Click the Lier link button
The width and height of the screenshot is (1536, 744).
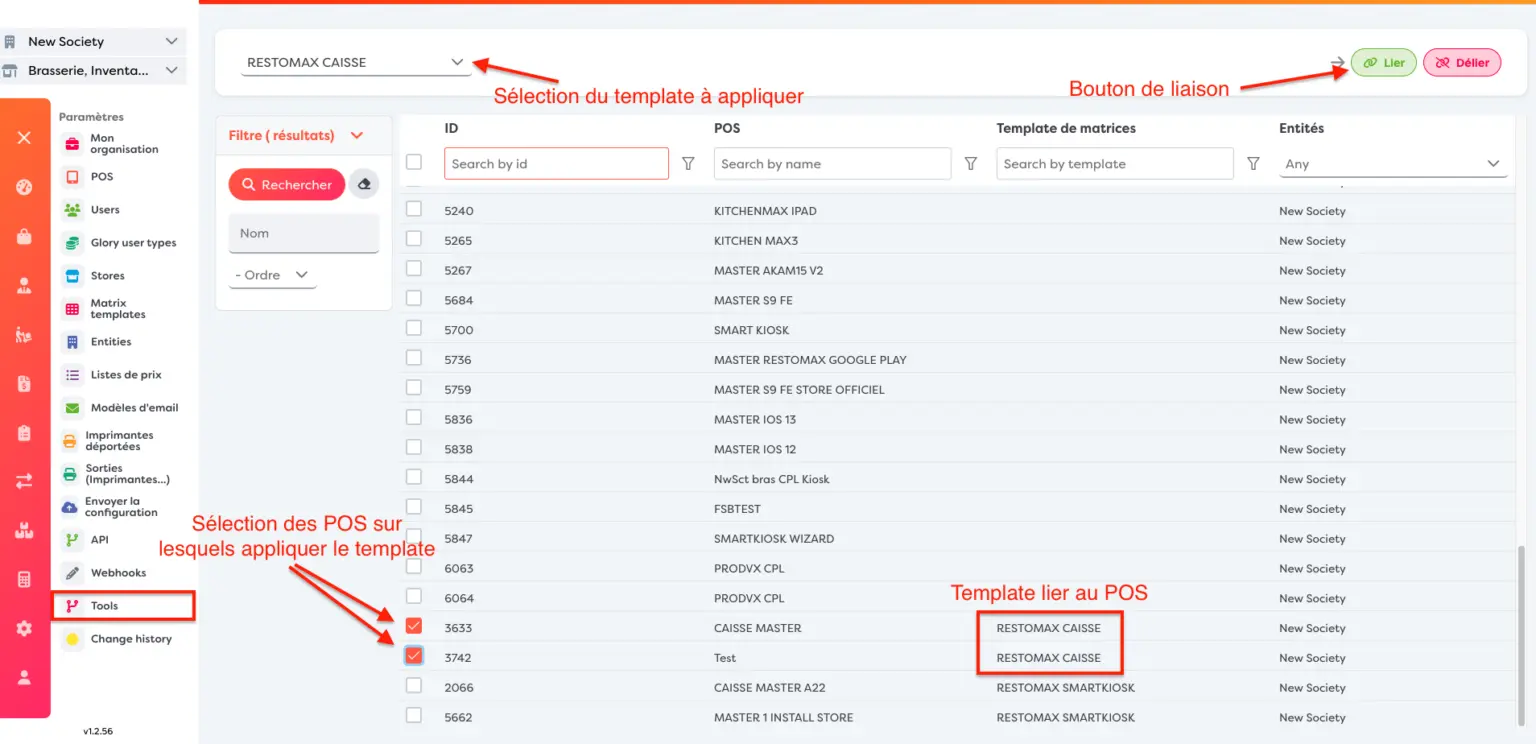pyautogui.click(x=1384, y=63)
